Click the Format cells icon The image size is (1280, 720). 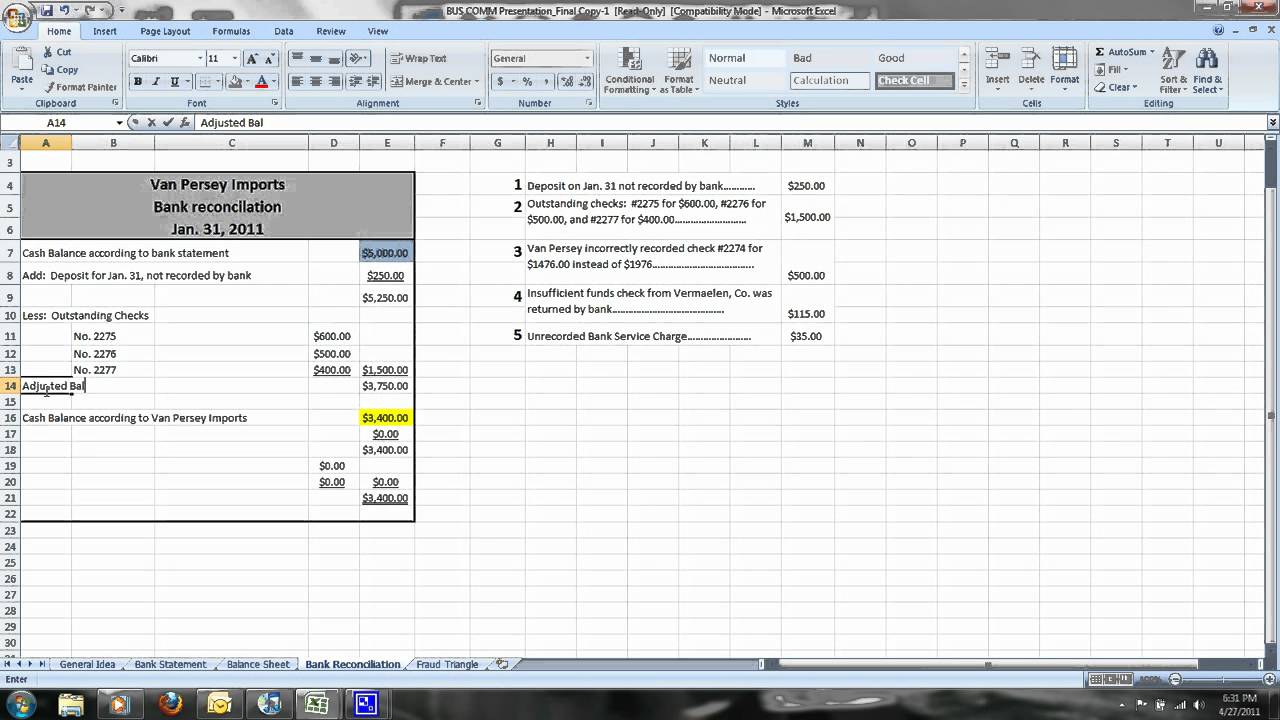pos(1064,59)
